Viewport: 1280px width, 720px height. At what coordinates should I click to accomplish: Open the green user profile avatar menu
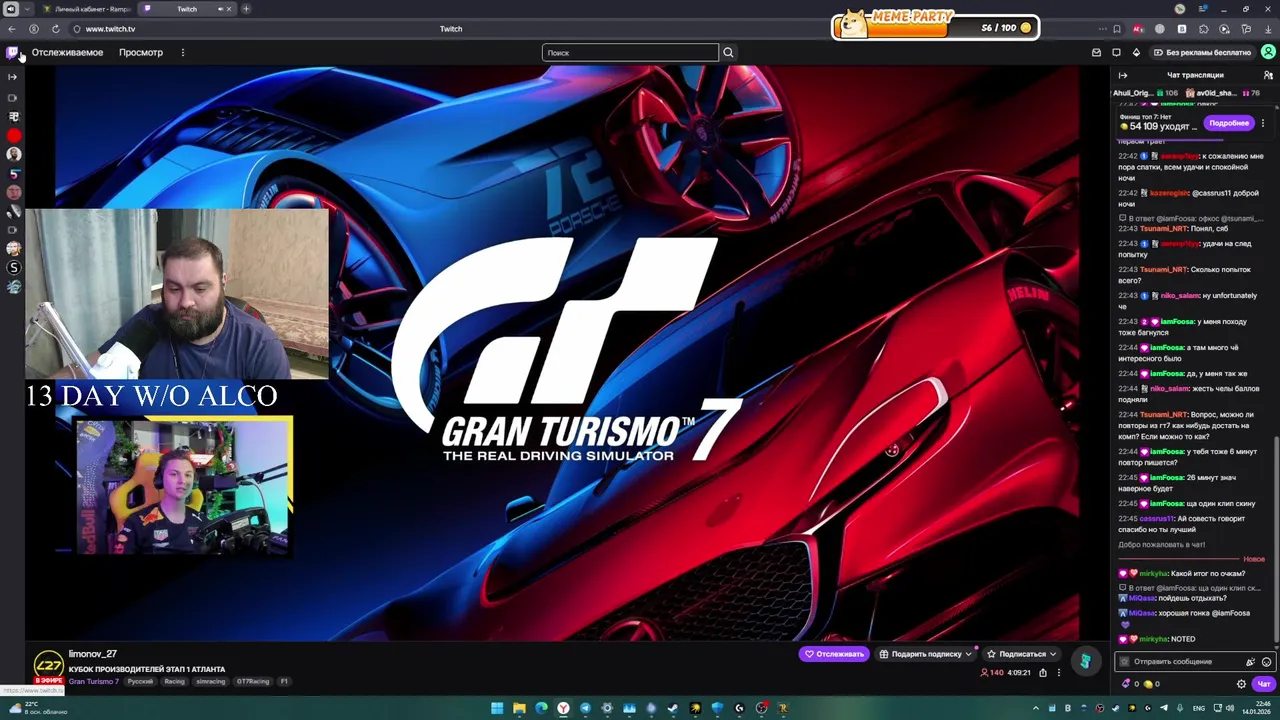[1268, 52]
